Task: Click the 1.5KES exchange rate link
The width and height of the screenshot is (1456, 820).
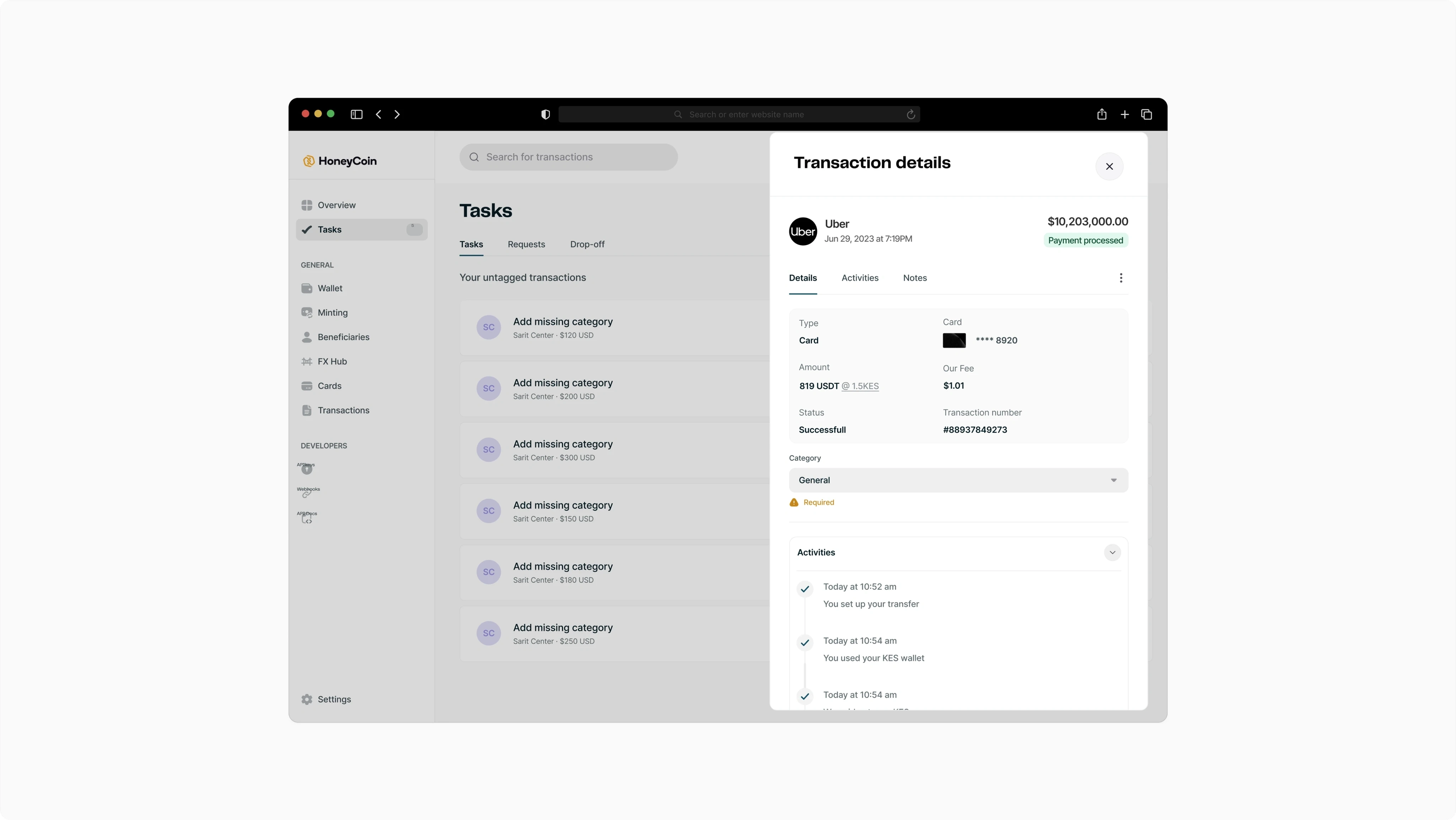Action: point(860,386)
